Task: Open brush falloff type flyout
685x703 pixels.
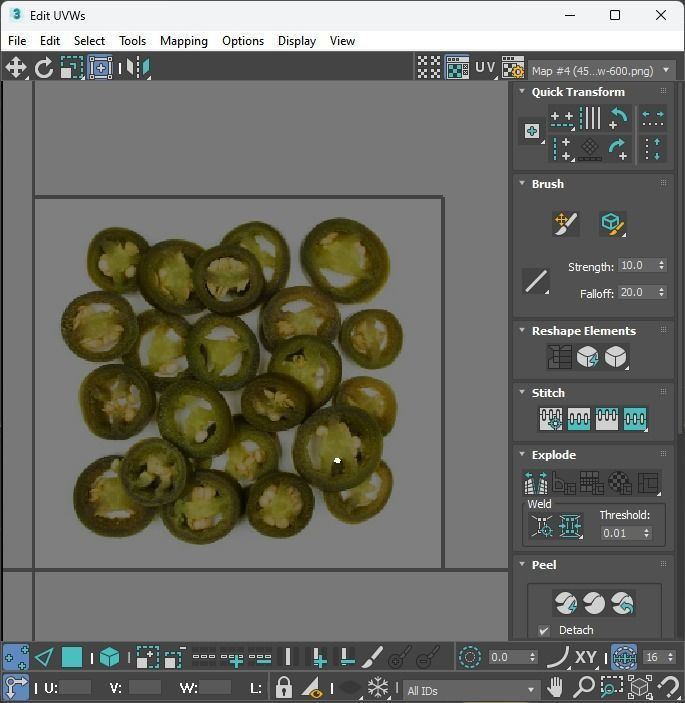Action: (x=536, y=281)
